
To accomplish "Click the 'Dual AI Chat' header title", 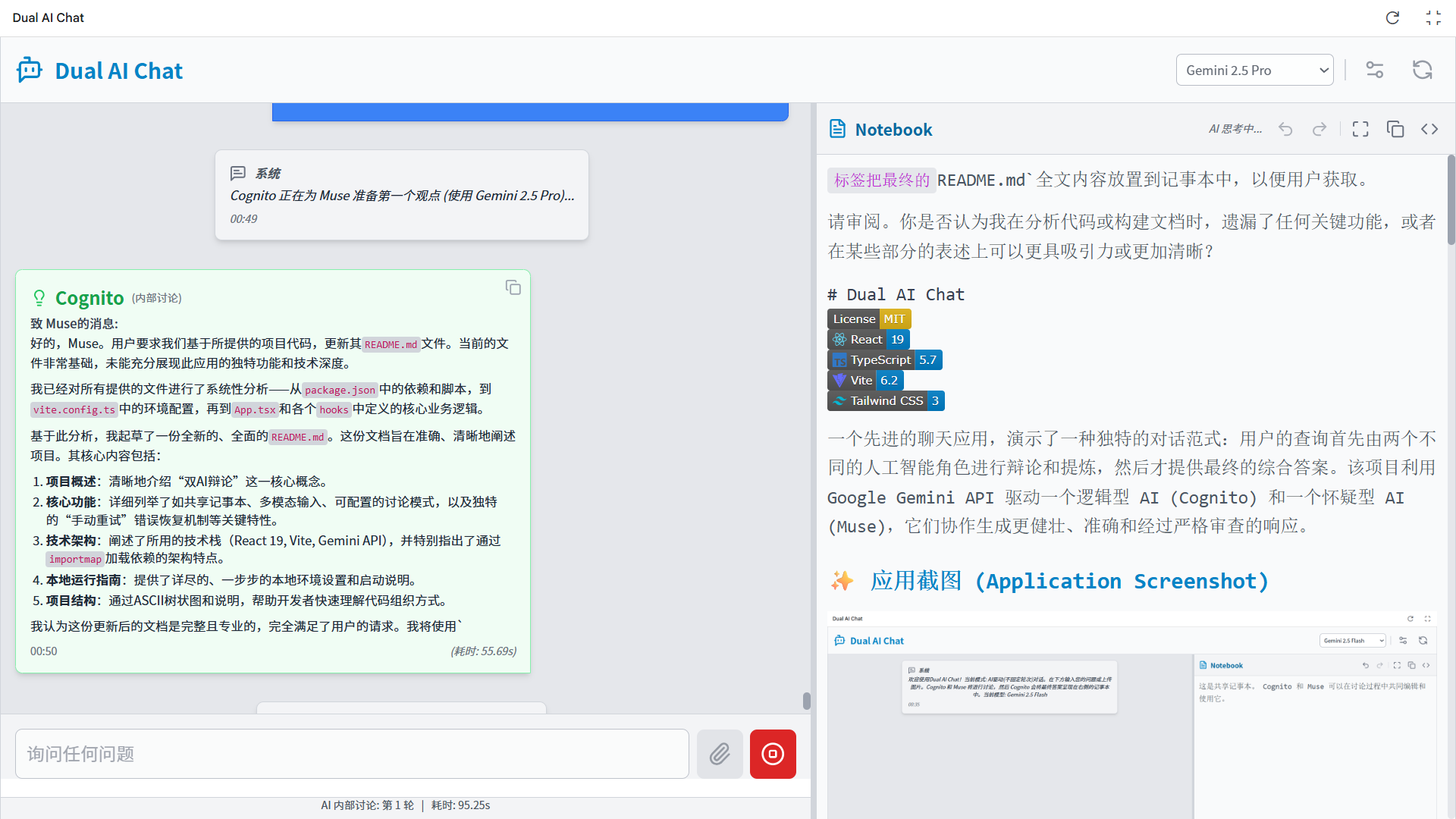I will point(119,71).
